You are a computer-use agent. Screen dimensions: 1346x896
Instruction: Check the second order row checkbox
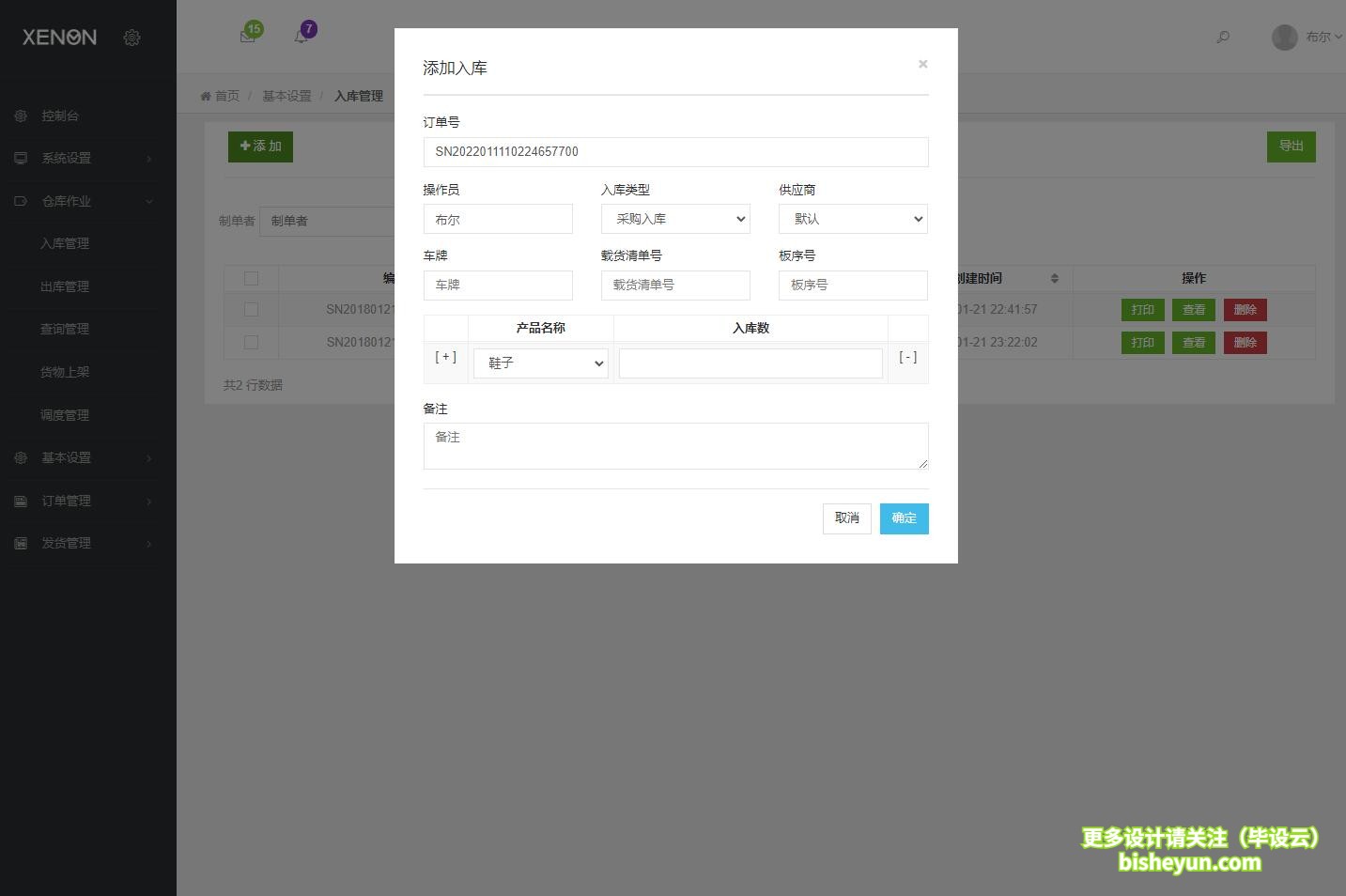pyautogui.click(x=251, y=342)
